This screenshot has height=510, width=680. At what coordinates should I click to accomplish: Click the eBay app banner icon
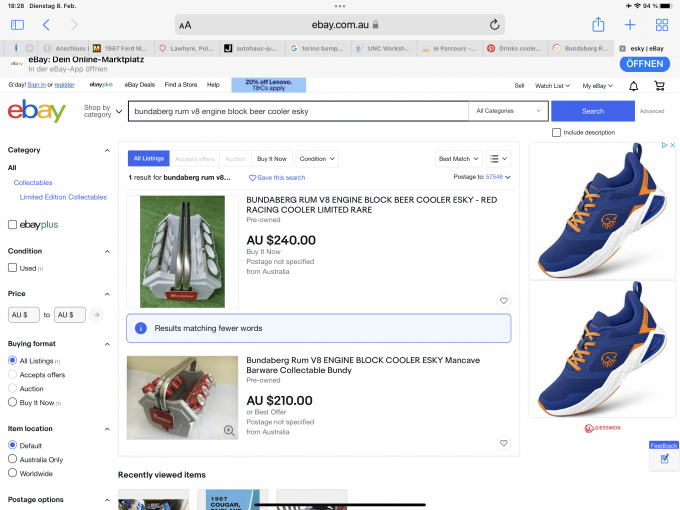coord(17,64)
